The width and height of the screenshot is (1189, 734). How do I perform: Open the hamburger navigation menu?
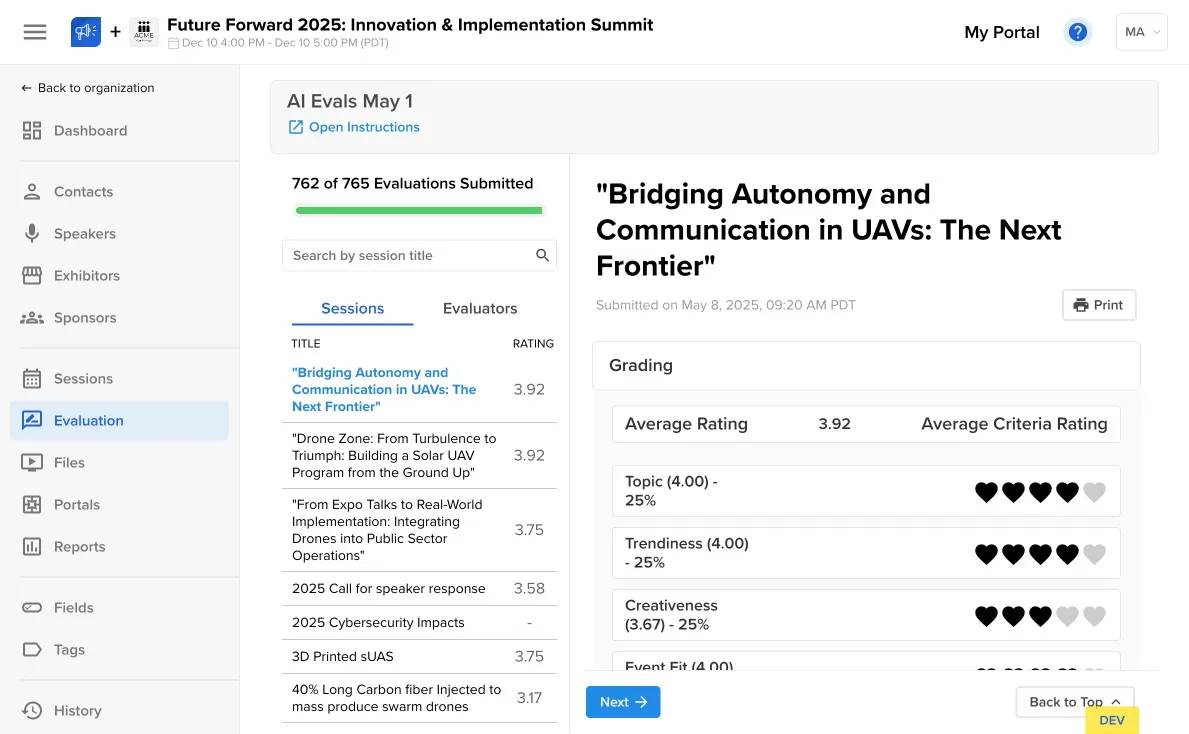[35, 32]
